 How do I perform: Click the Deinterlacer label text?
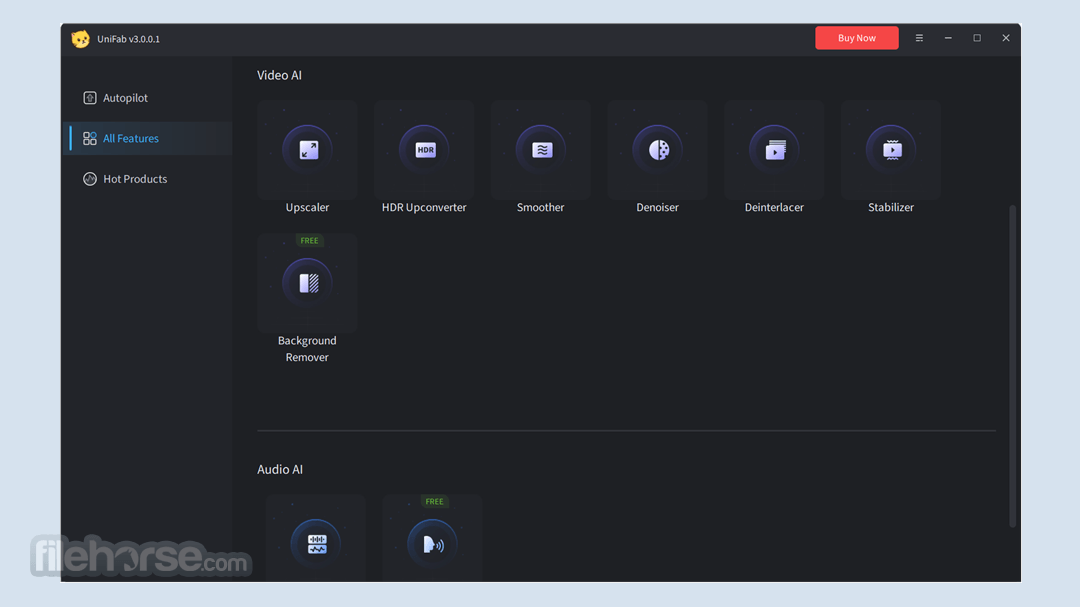774,207
